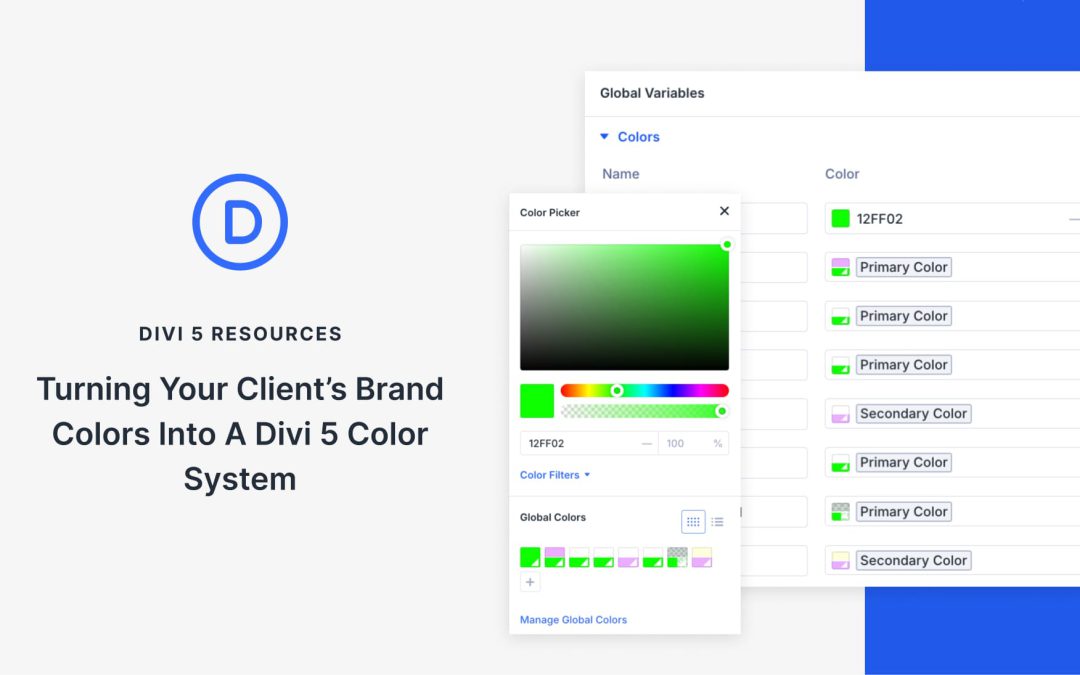
Task: Click the checkered swatch in the Color column
Action: (840, 512)
